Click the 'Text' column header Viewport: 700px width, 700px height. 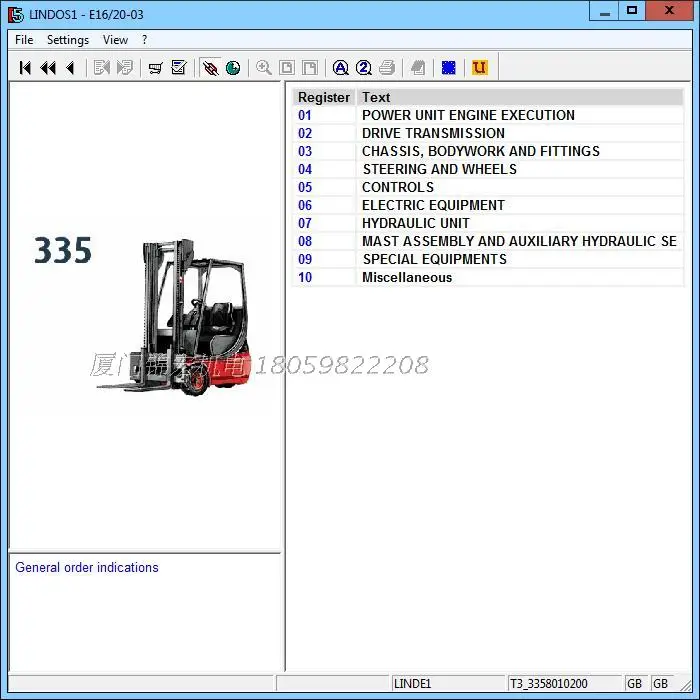point(520,97)
